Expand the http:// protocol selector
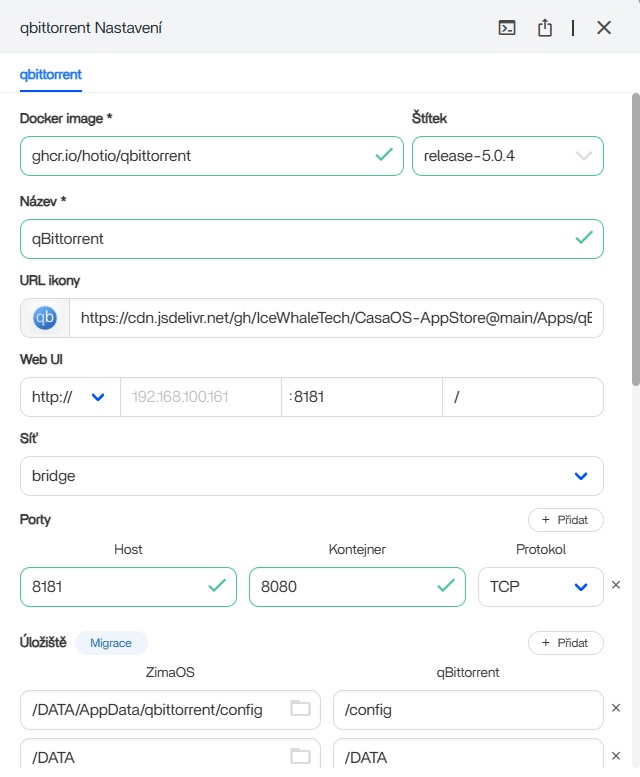This screenshot has width=640, height=777. coord(69,397)
